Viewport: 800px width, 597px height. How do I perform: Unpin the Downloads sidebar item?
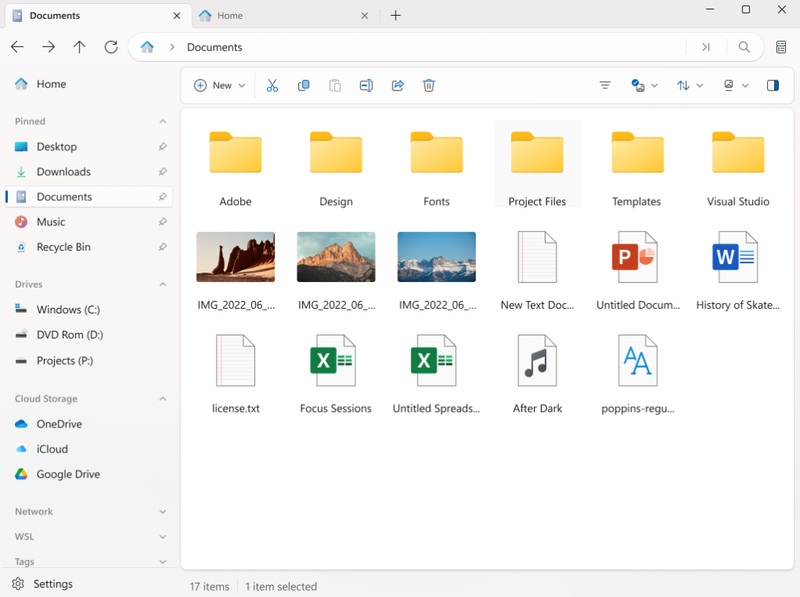(163, 172)
